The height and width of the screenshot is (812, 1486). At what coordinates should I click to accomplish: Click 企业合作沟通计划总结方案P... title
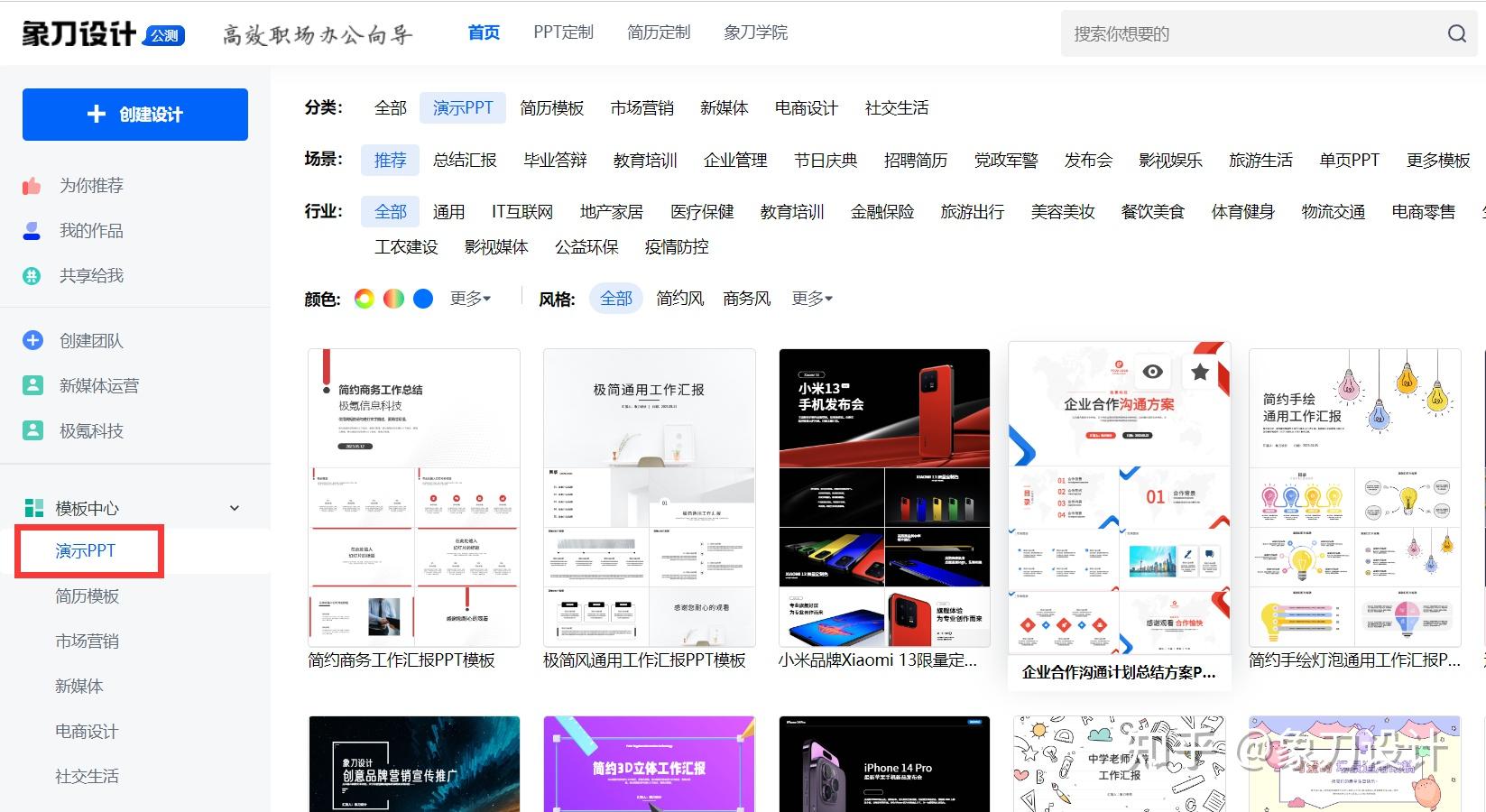point(1119,672)
